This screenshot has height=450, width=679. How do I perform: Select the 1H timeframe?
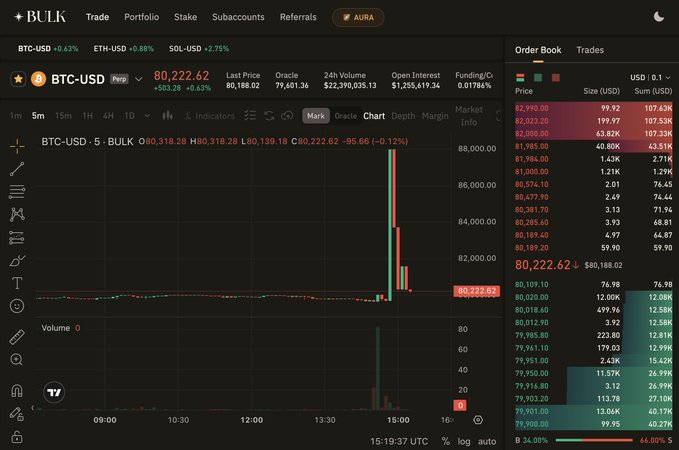tap(87, 116)
